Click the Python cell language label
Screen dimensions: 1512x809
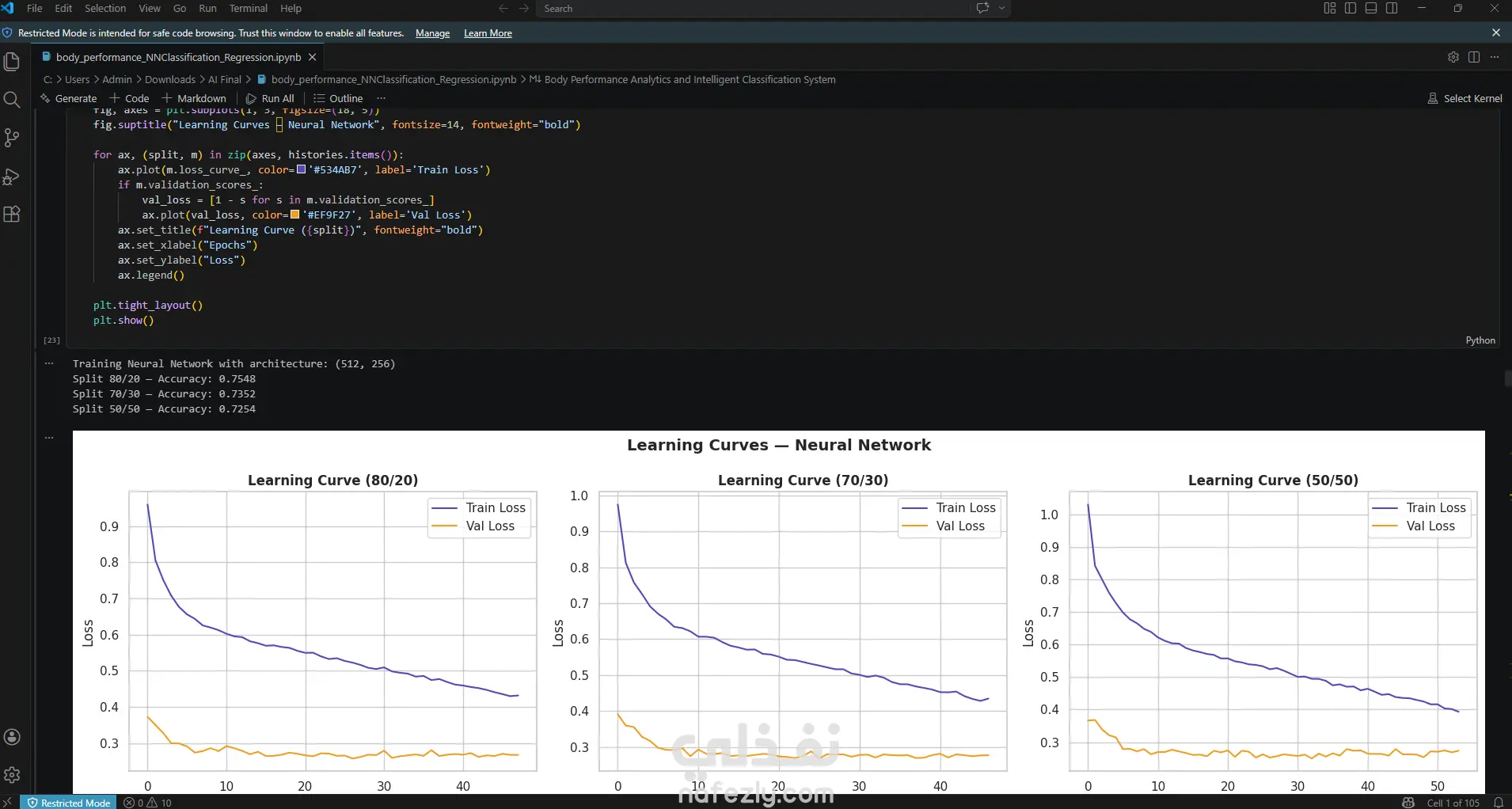click(1480, 340)
